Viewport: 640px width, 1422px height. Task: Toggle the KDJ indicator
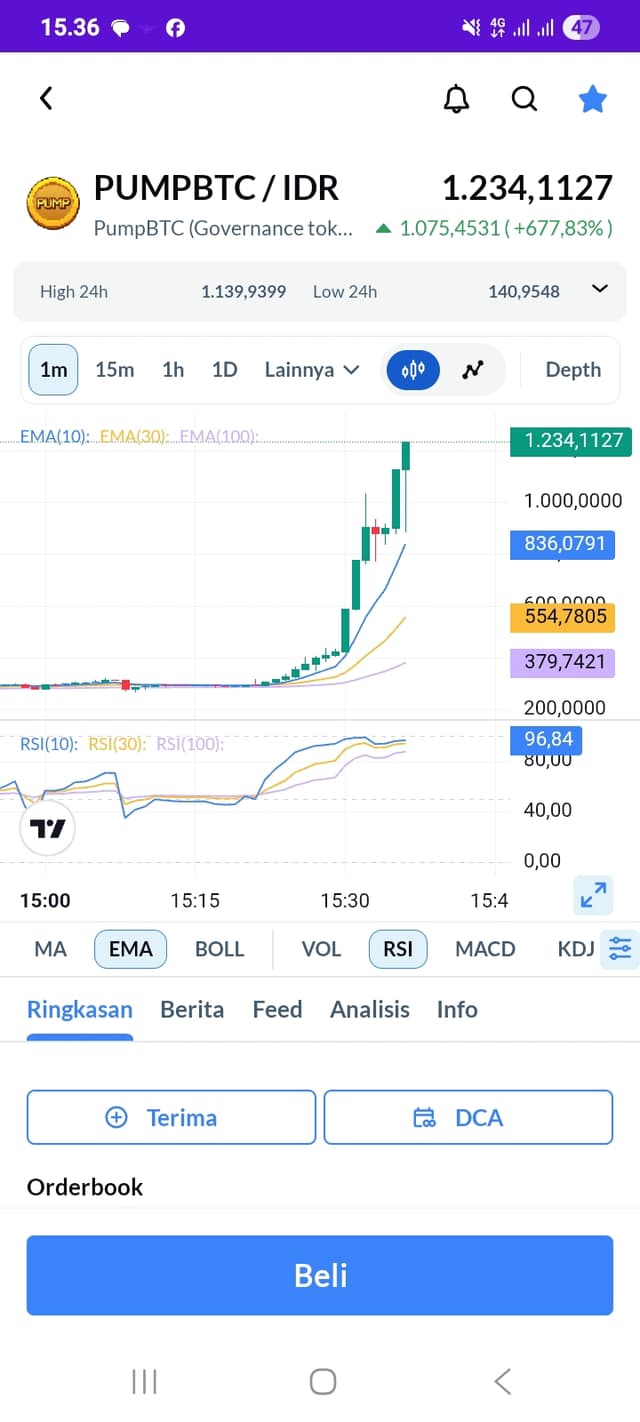pyautogui.click(x=576, y=949)
